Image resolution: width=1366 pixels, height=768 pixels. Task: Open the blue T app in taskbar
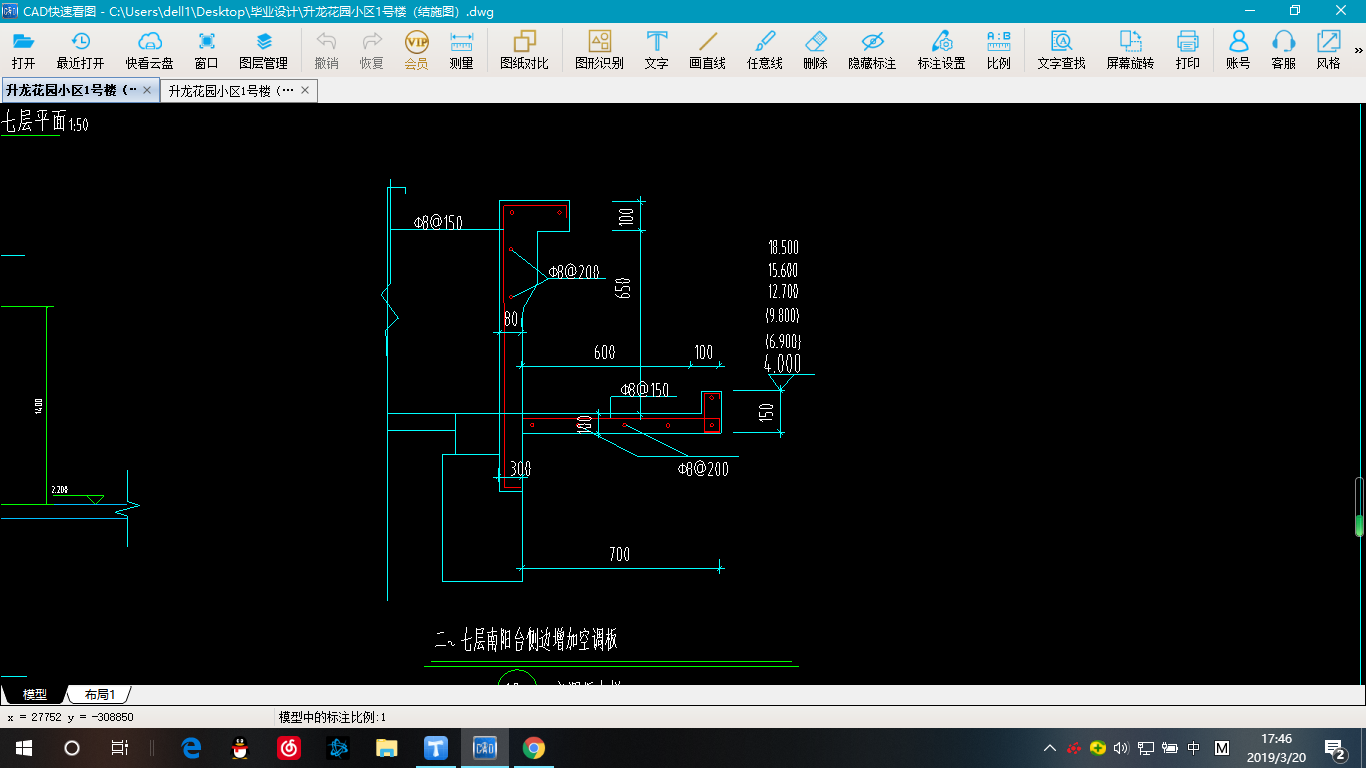coord(436,748)
